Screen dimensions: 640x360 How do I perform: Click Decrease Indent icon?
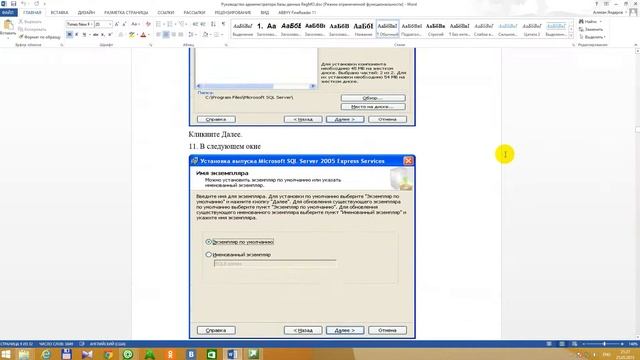pos(195,24)
